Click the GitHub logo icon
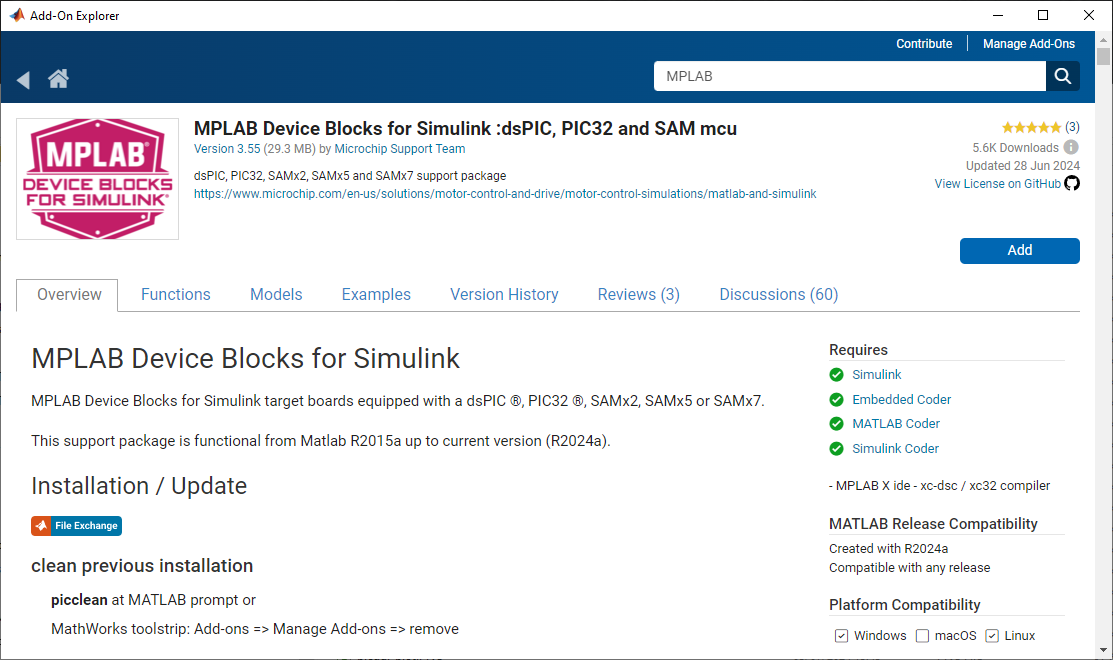 point(1072,184)
